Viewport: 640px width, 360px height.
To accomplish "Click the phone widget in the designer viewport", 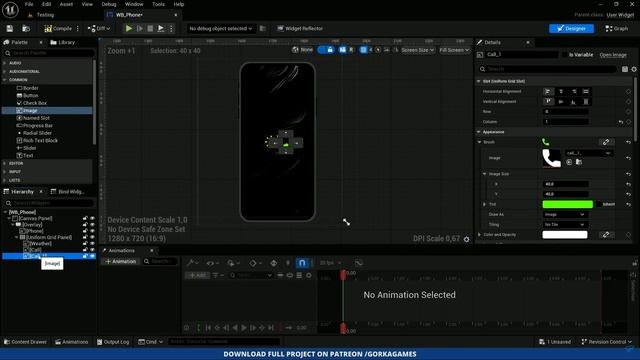I will click(x=278, y=142).
